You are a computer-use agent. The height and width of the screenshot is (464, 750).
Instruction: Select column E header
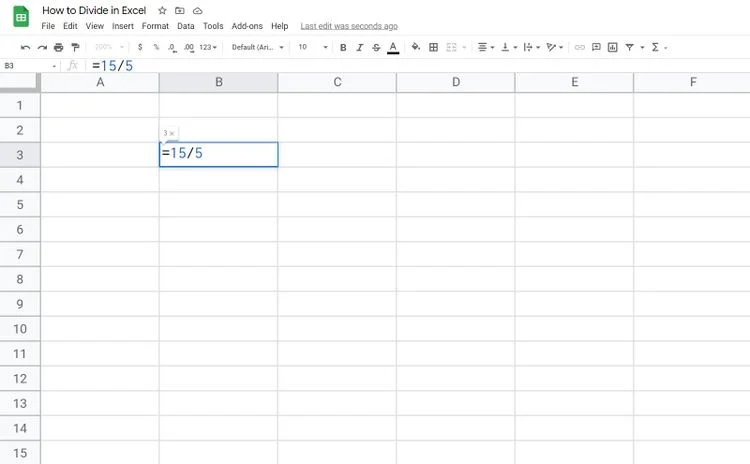[x=574, y=82]
